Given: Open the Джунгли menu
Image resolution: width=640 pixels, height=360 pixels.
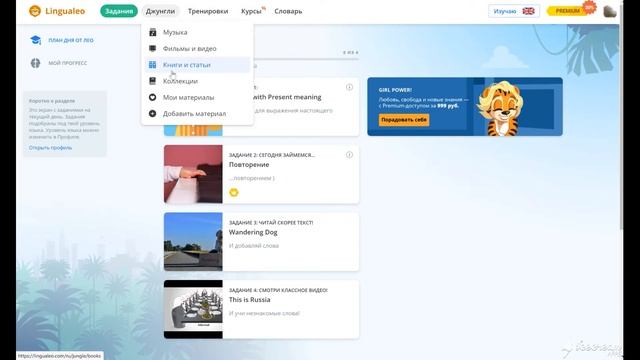Looking at the screenshot, I should pos(160,11).
